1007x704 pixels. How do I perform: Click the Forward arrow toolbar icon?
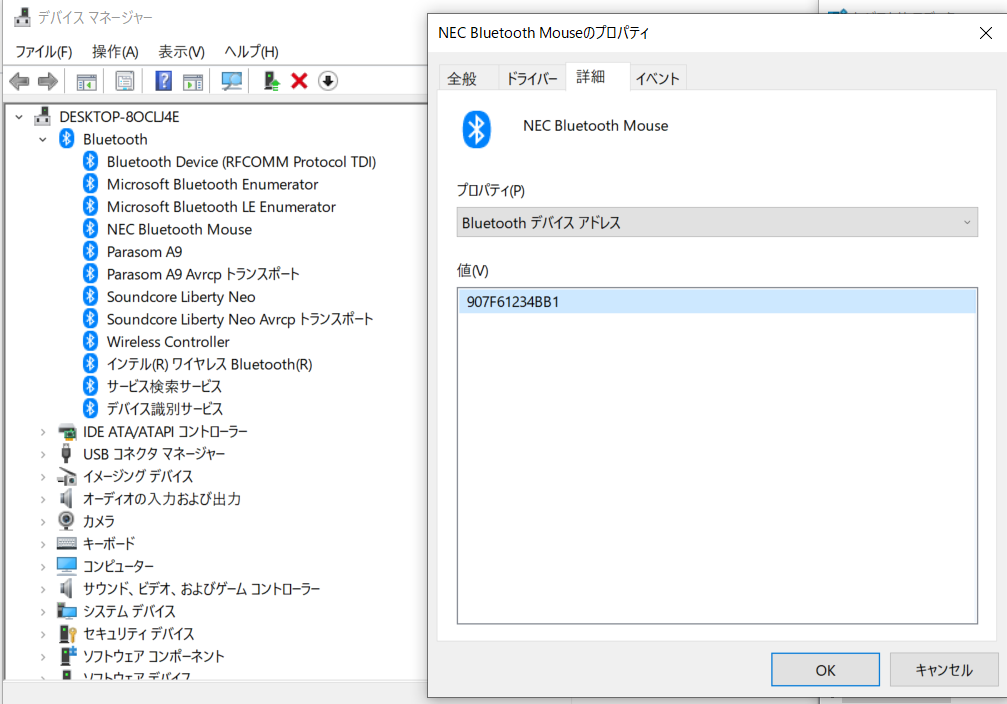pyautogui.click(x=48, y=81)
